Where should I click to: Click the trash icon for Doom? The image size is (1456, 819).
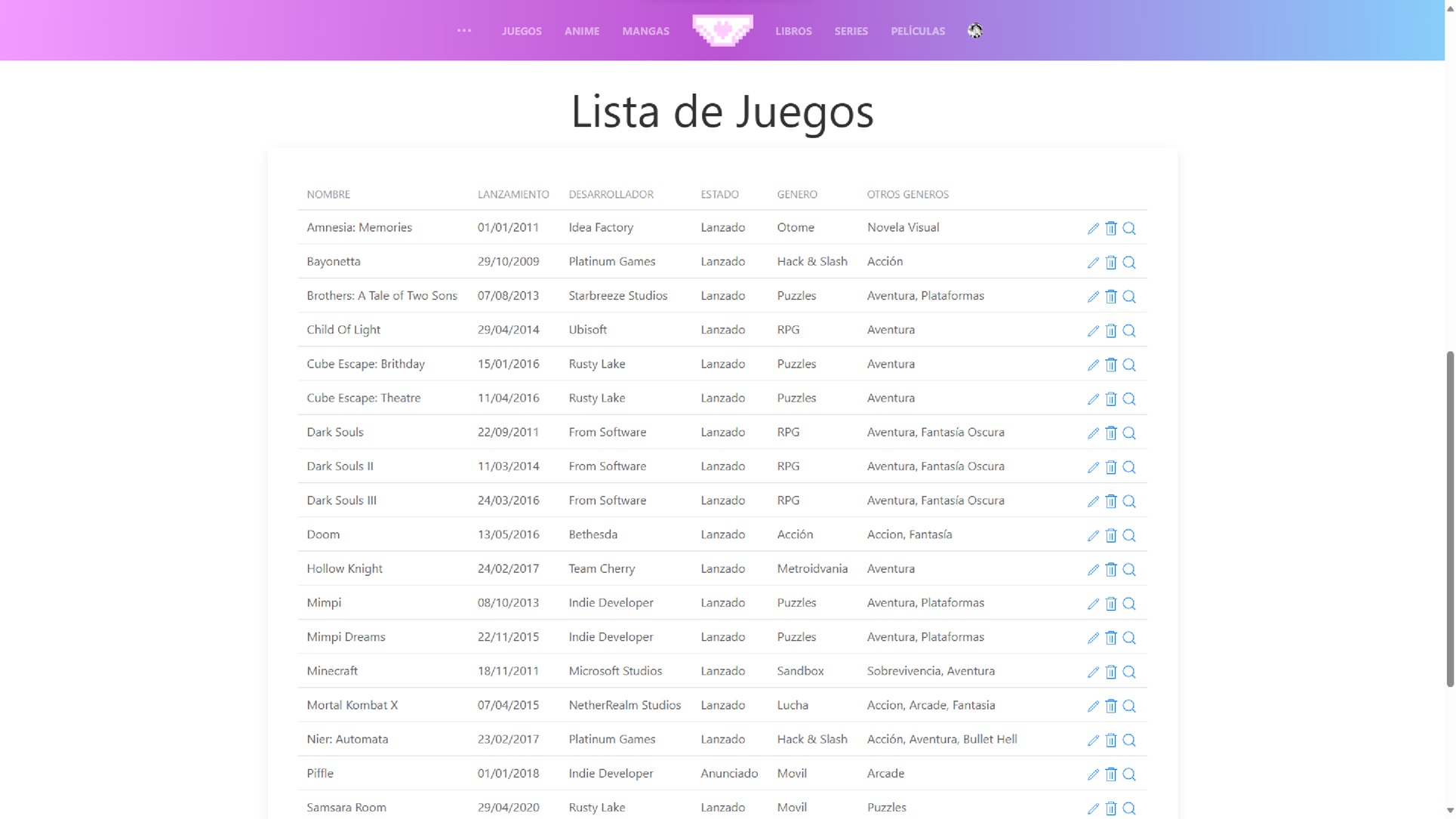click(1110, 535)
